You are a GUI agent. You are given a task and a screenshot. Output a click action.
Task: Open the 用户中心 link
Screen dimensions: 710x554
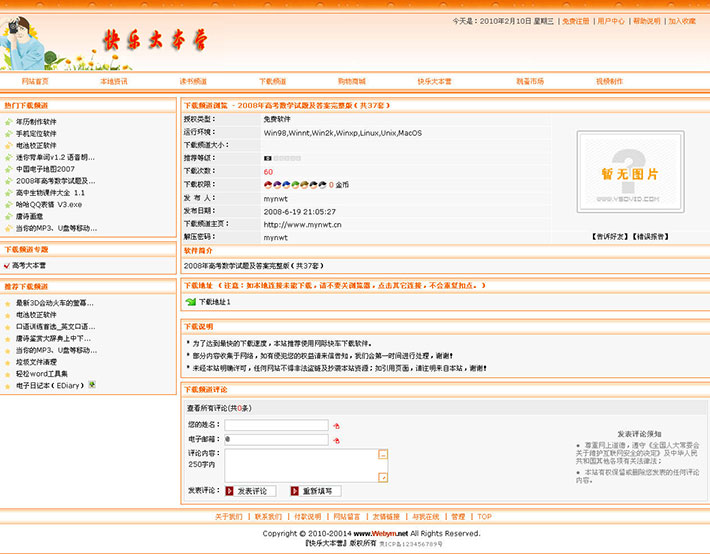(x=610, y=20)
